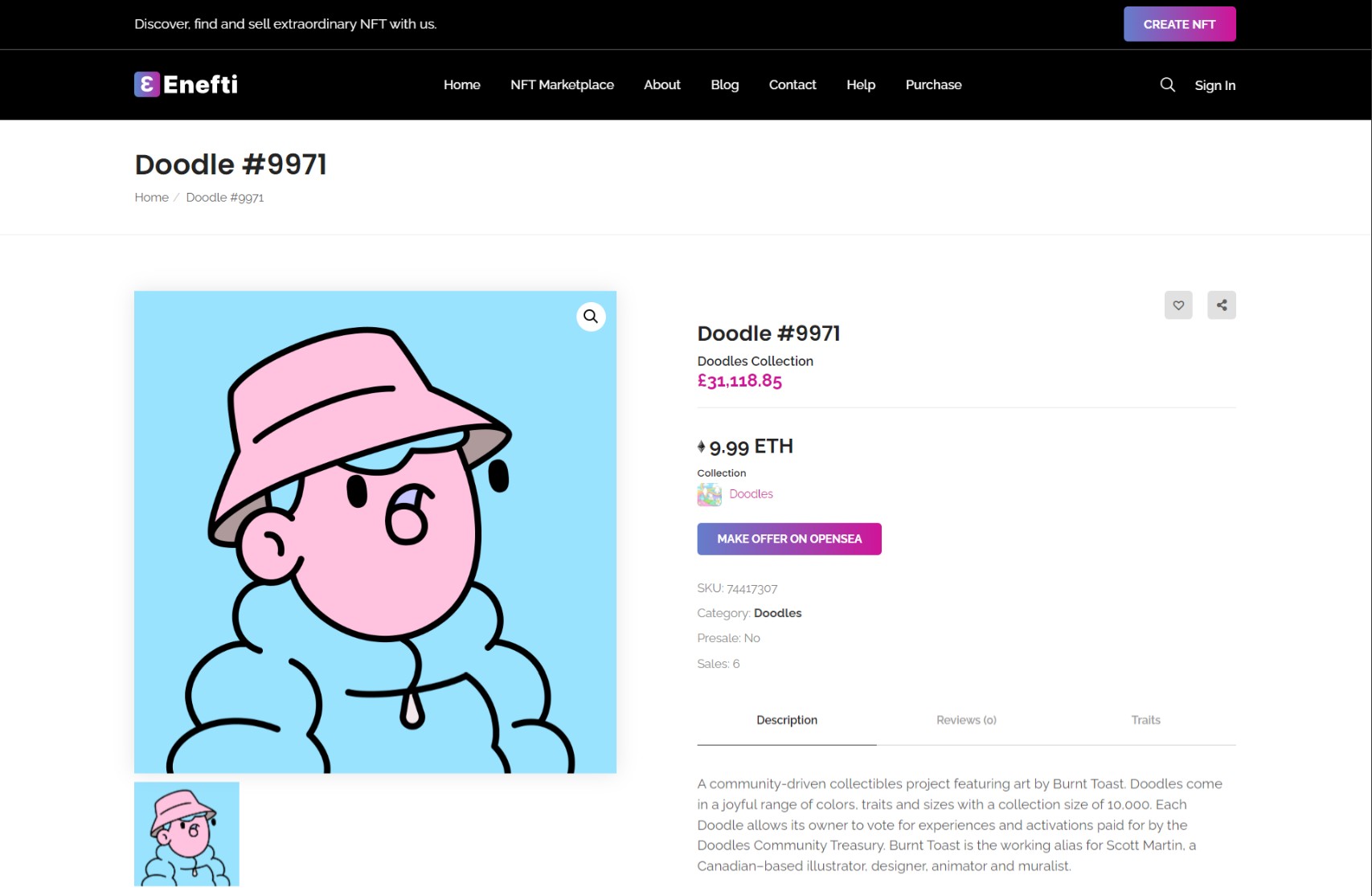Open the NFT Marketplace menu

point(562,84)
